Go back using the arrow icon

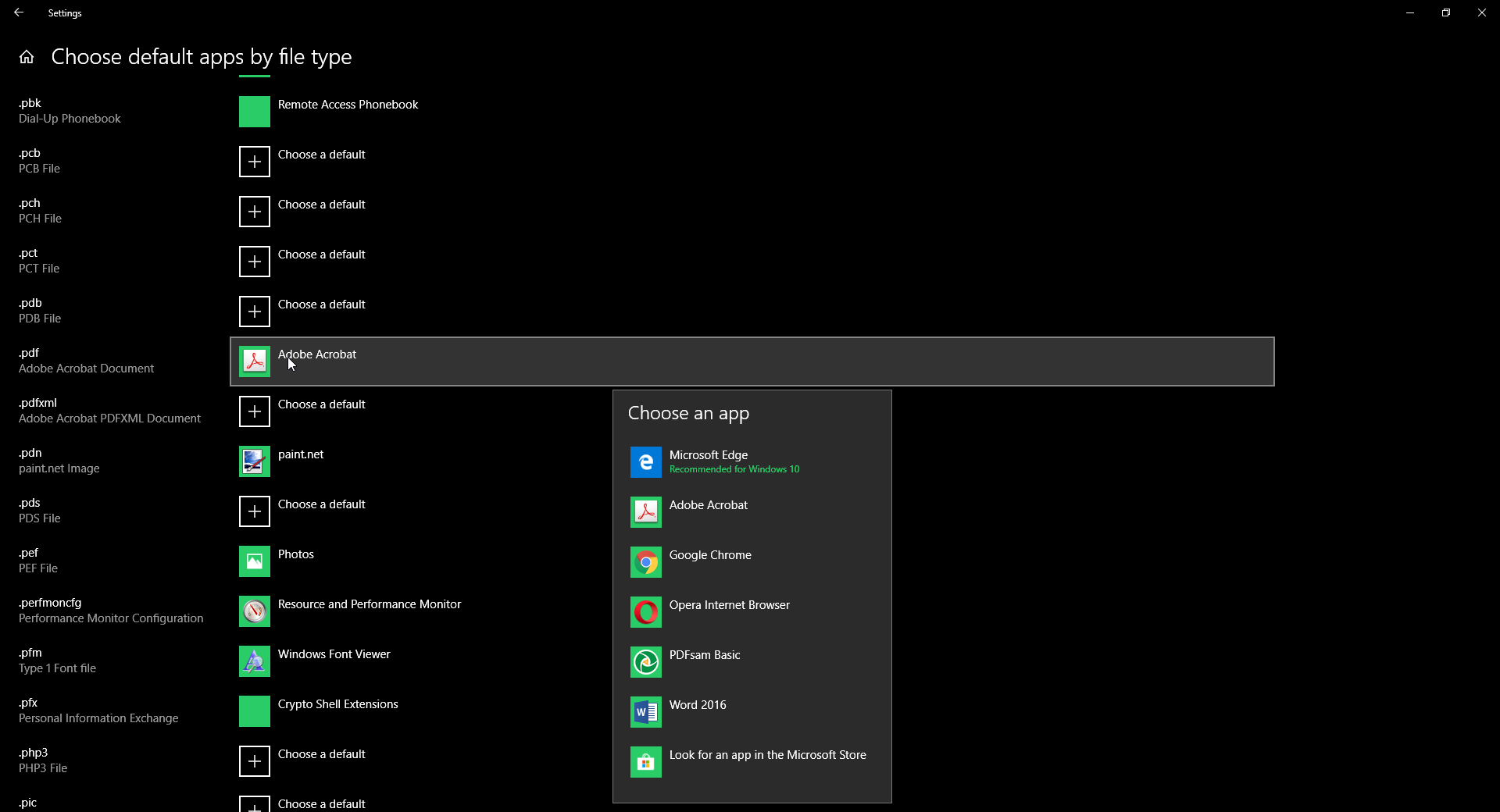19,12
